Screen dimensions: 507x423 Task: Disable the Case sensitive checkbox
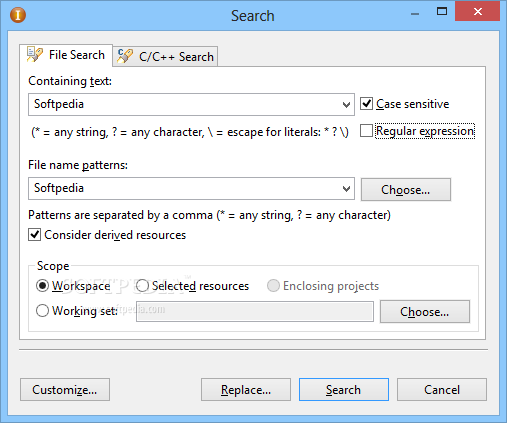pos(366,104)
